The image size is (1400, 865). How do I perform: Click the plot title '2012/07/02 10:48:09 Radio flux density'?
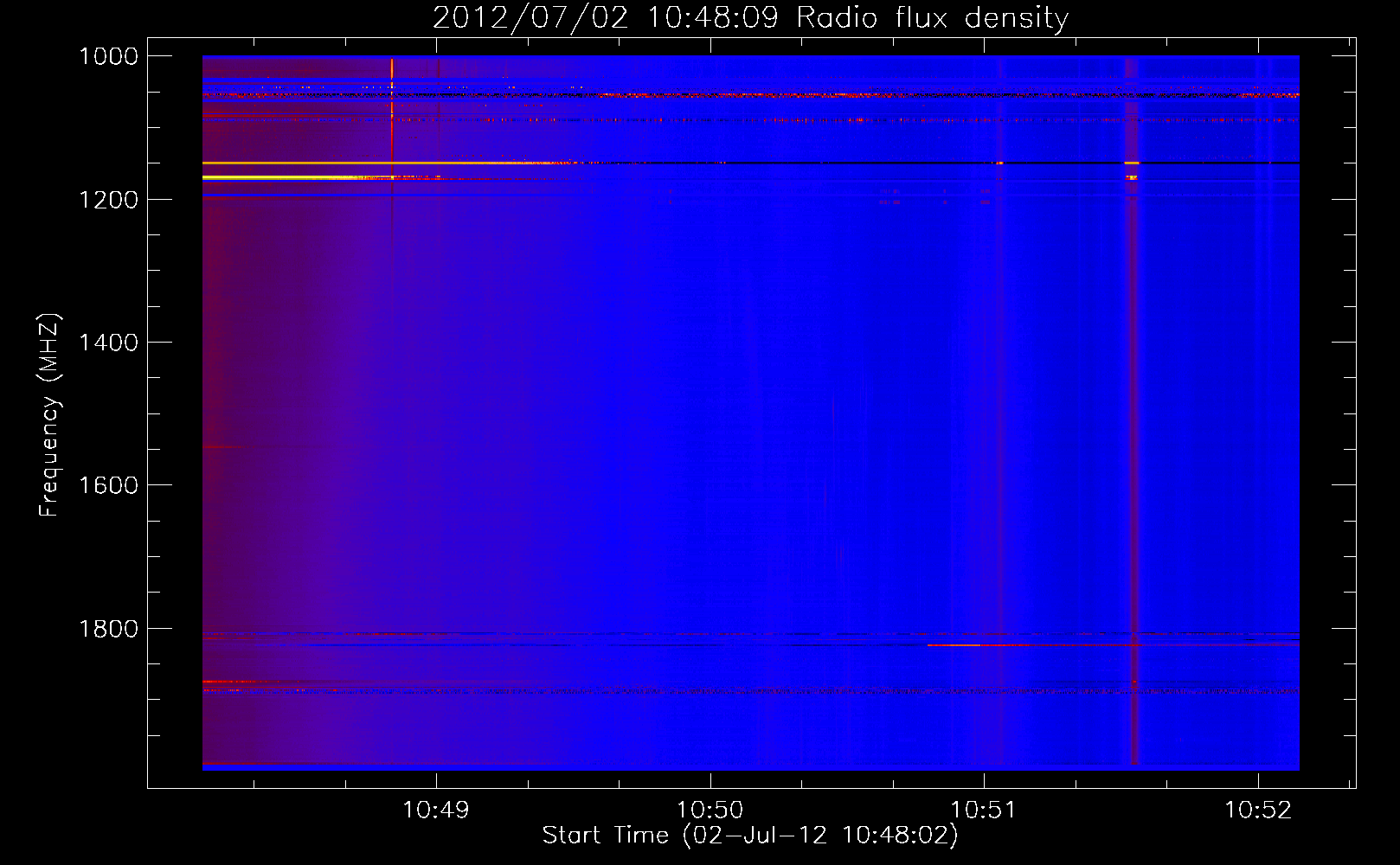pyautogui.click(x=751, y=17)
